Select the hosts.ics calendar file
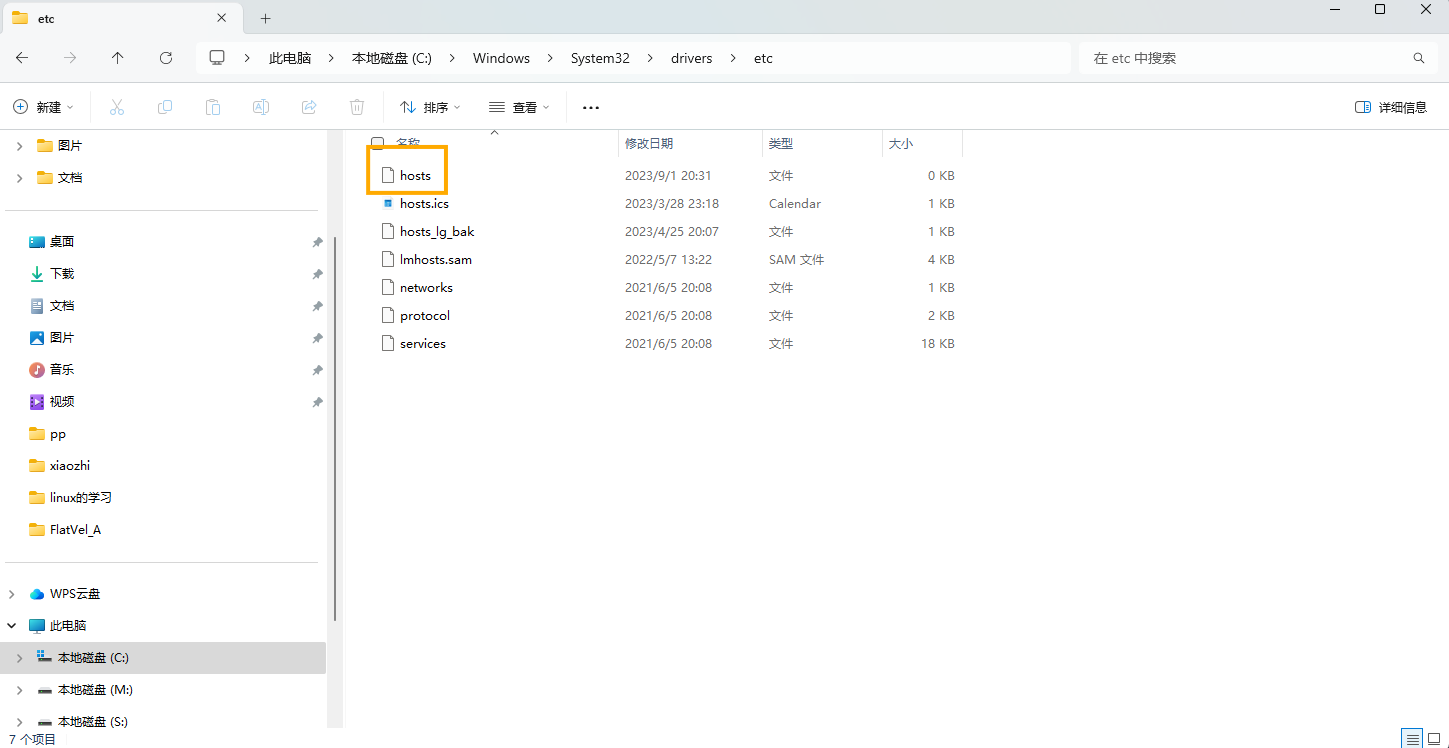Screen dimensions: 1449x748 point(424,203)
